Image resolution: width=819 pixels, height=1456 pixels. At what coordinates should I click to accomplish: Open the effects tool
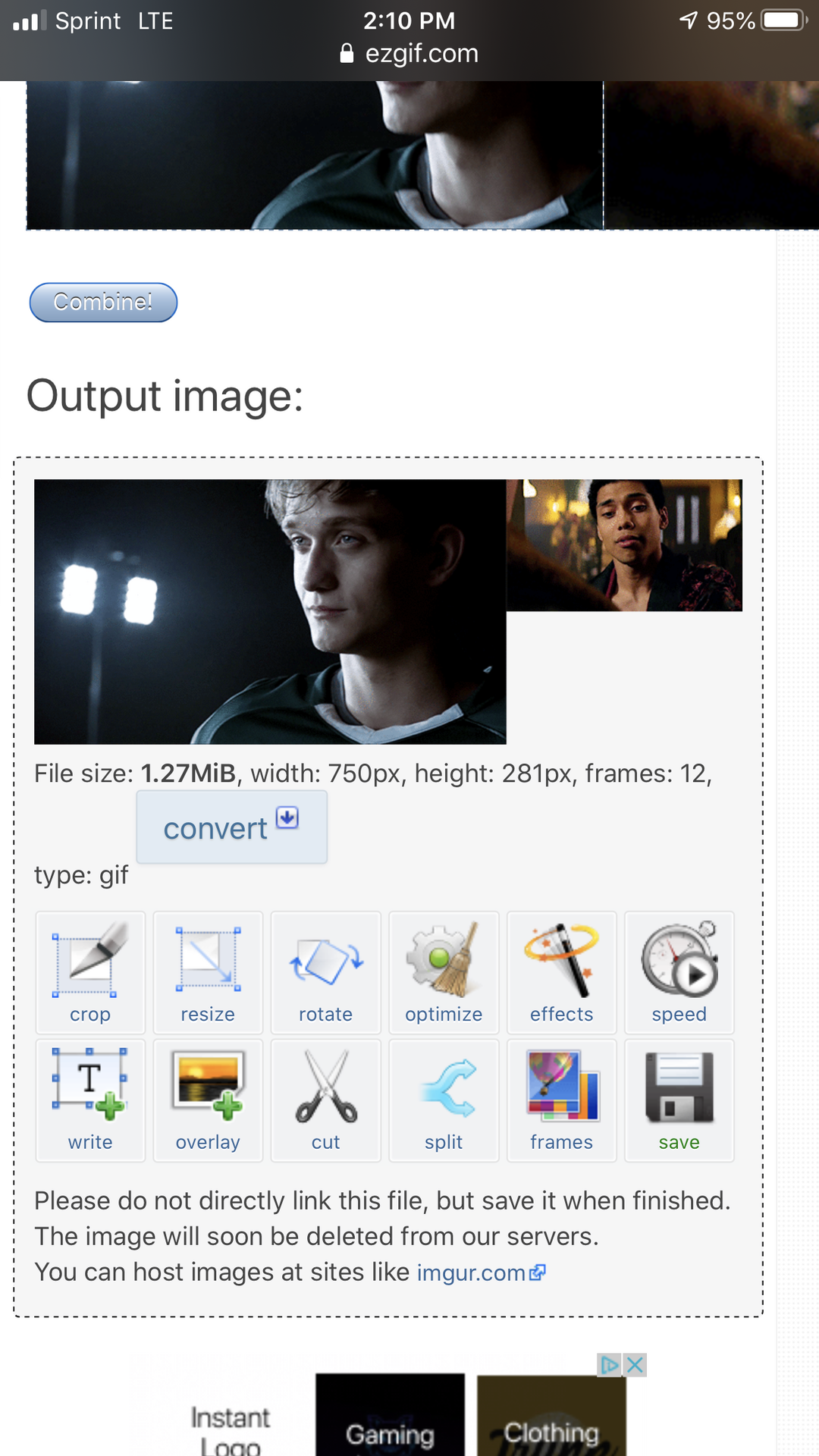561,972
